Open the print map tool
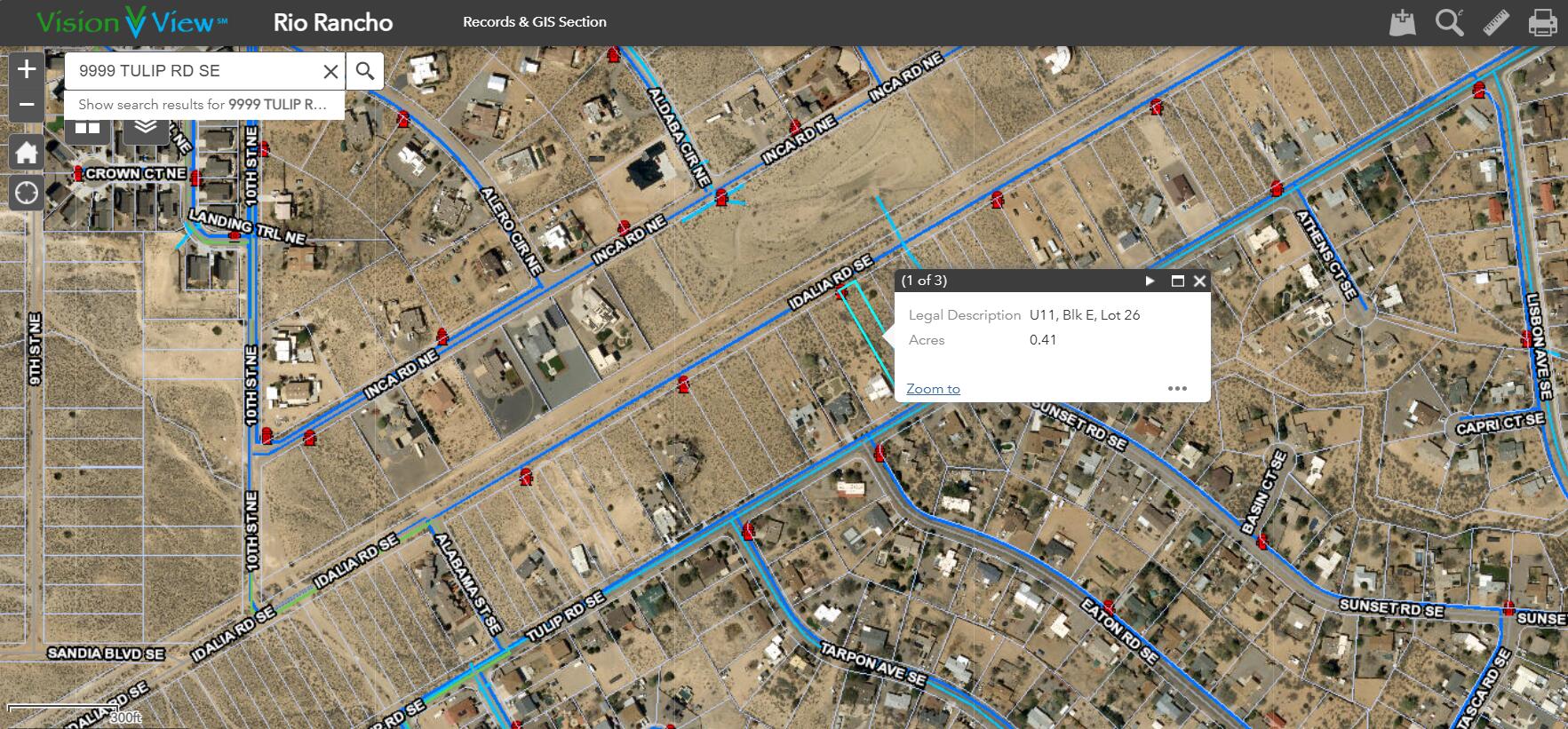The width and height of the screenshot is (1568, 729). point(1542,22)
